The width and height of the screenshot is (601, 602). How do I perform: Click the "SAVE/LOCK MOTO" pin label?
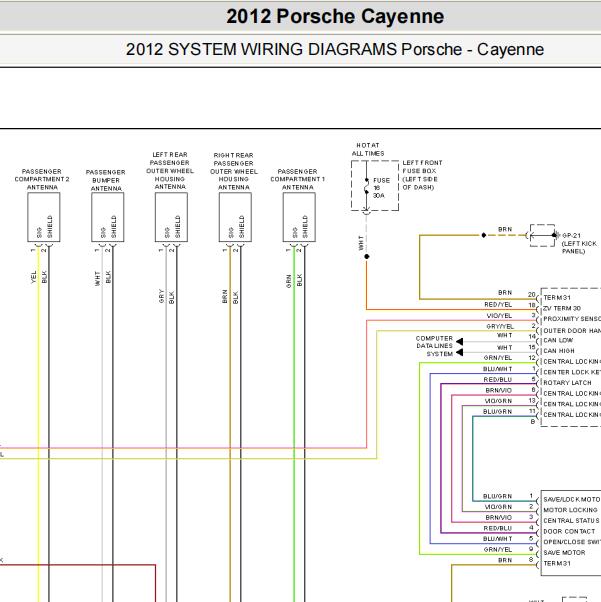571,499
